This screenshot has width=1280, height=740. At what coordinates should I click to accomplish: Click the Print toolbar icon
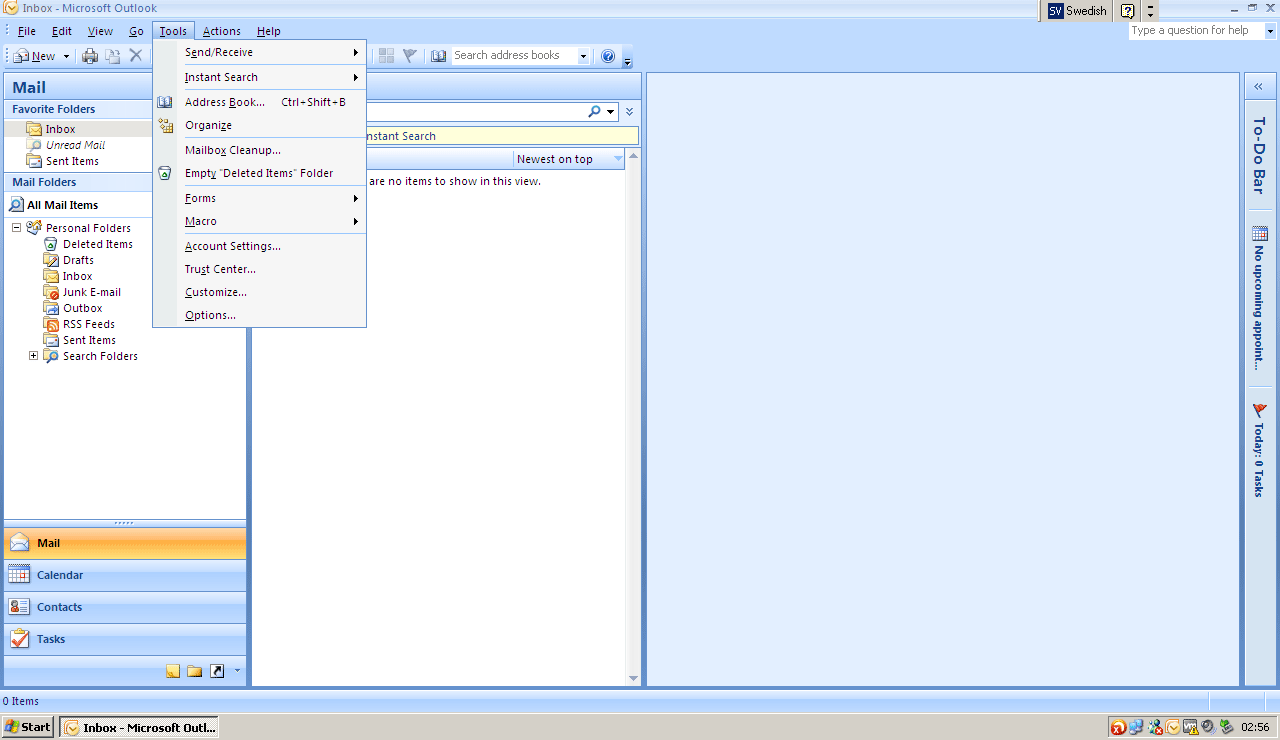pos(90,56)
